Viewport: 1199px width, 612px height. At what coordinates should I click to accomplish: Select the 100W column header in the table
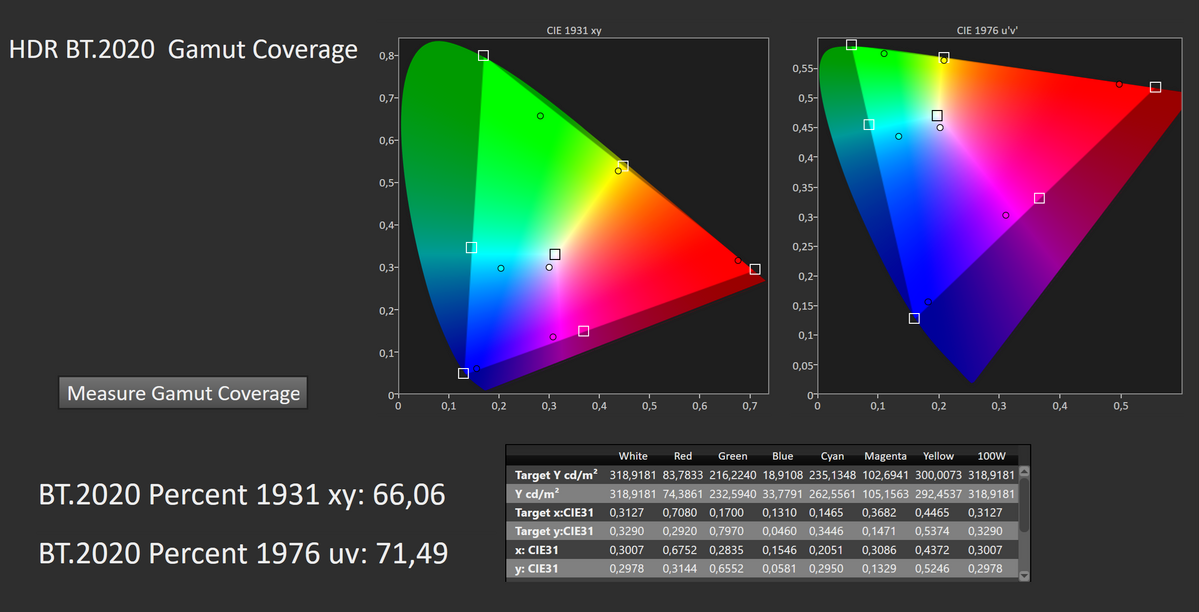coord(989,456)
